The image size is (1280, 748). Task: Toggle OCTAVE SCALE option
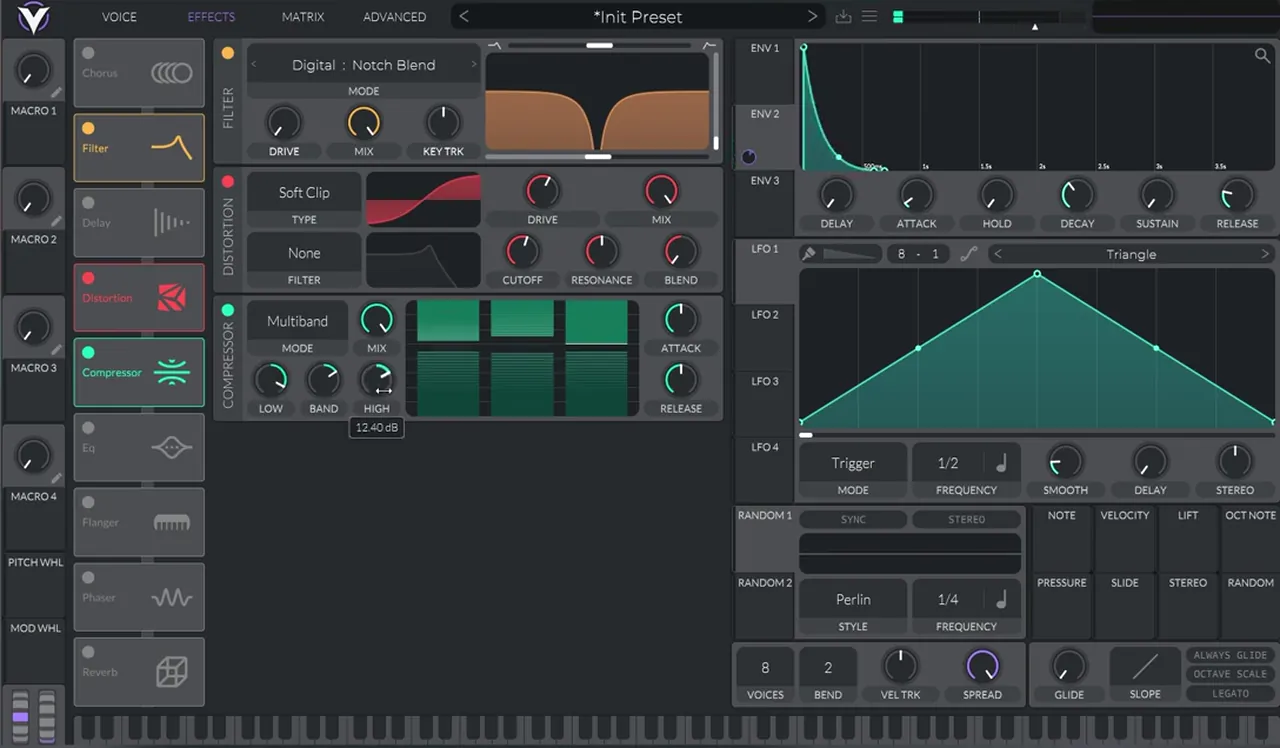(x=1230, y=674)
